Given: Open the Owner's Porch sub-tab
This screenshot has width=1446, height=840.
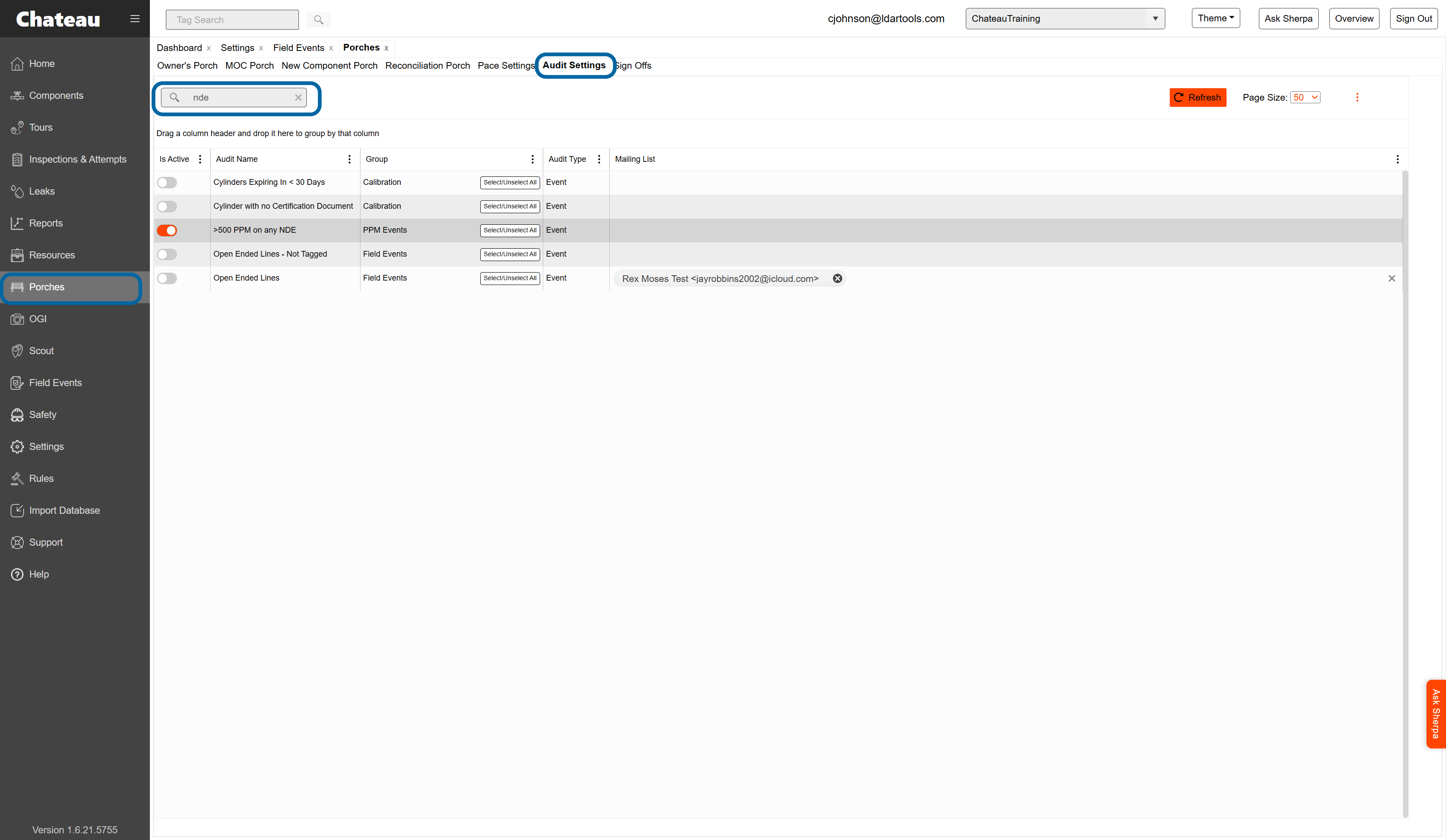Looking at the screenshot, I should (187, 66).
